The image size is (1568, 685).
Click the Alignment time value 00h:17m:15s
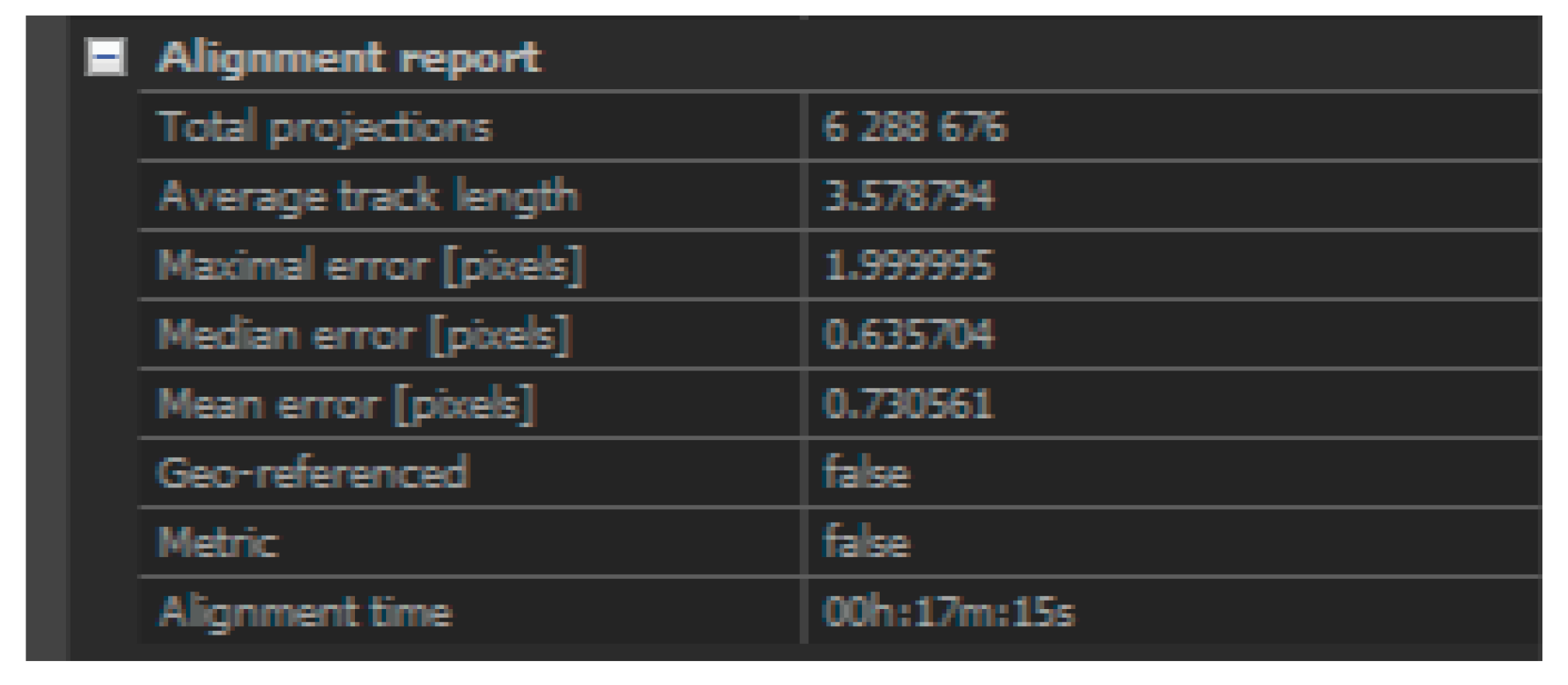tap(948, 612)
